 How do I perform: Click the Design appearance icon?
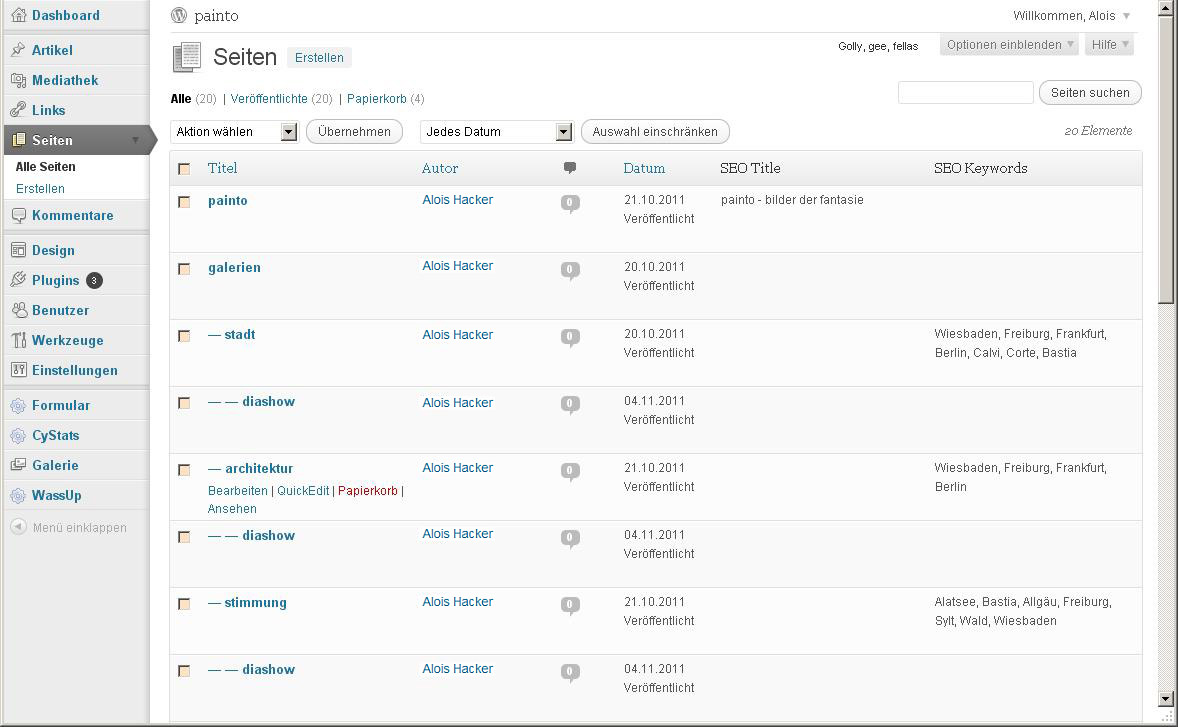tap(19, 250)
